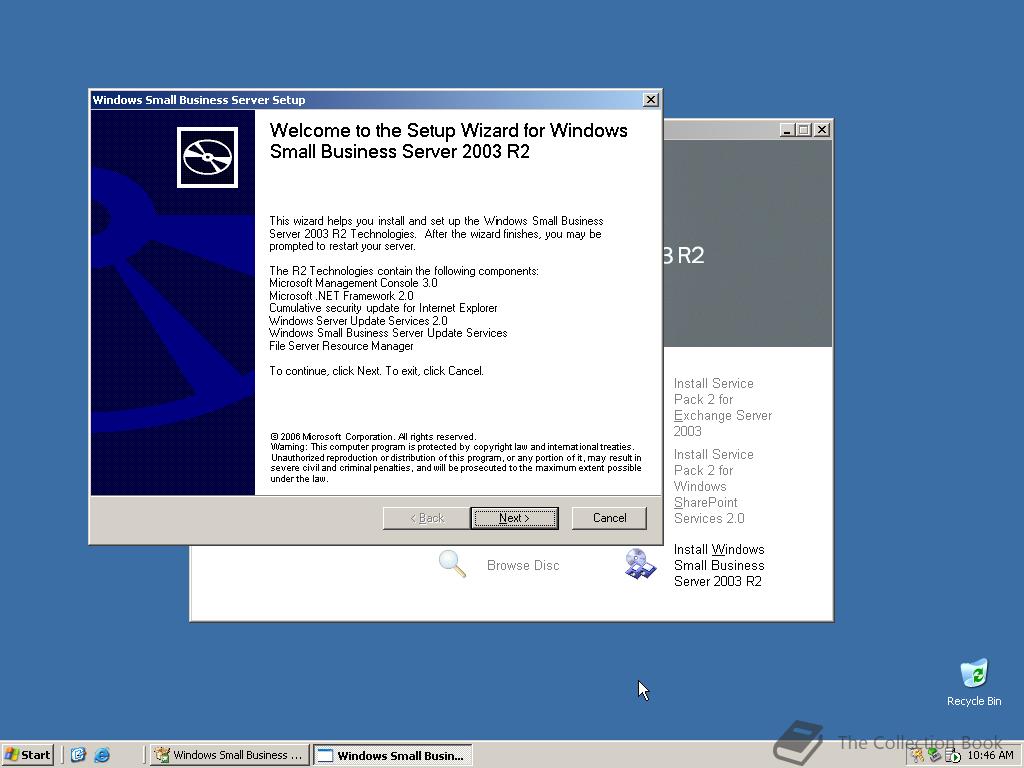This screenshot has width=1024, height=768.
Task: Click the text 'File Server Resource Manager'
Action: pos(341,346)
